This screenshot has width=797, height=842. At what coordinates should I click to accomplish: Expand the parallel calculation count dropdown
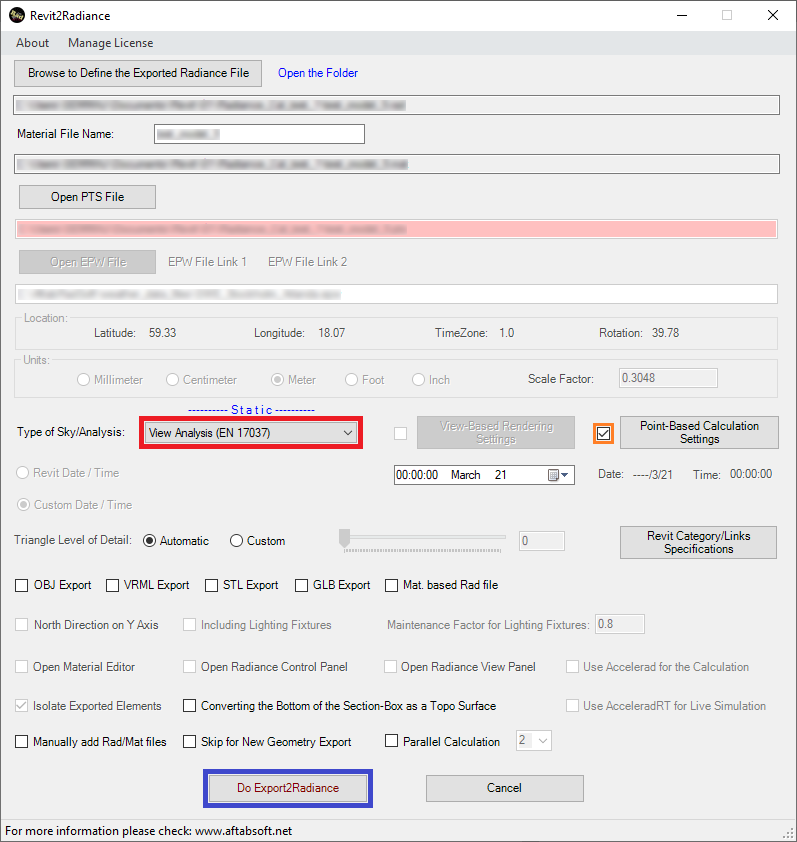[542, 741]
